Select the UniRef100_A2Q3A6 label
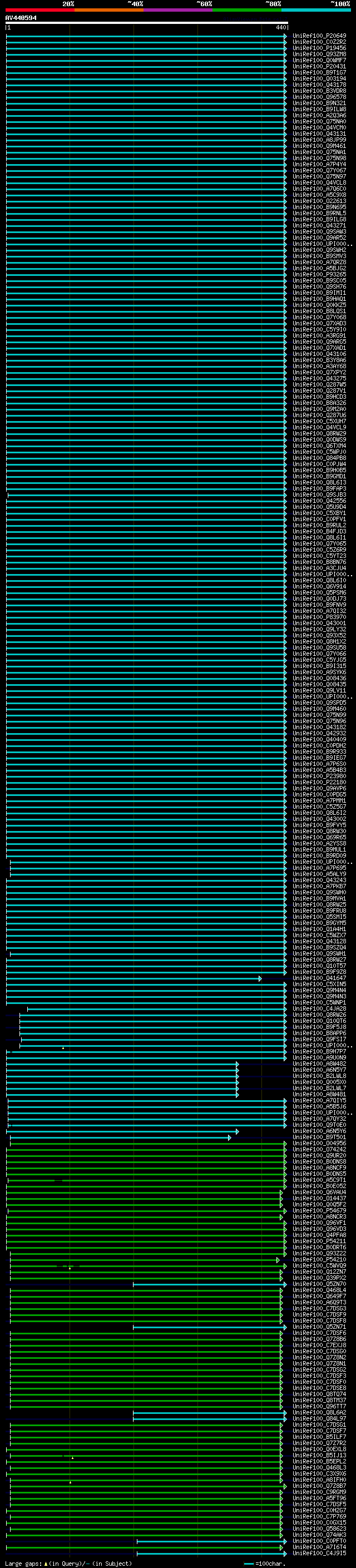The image size is (356, 1568). [x=319, y=116]
